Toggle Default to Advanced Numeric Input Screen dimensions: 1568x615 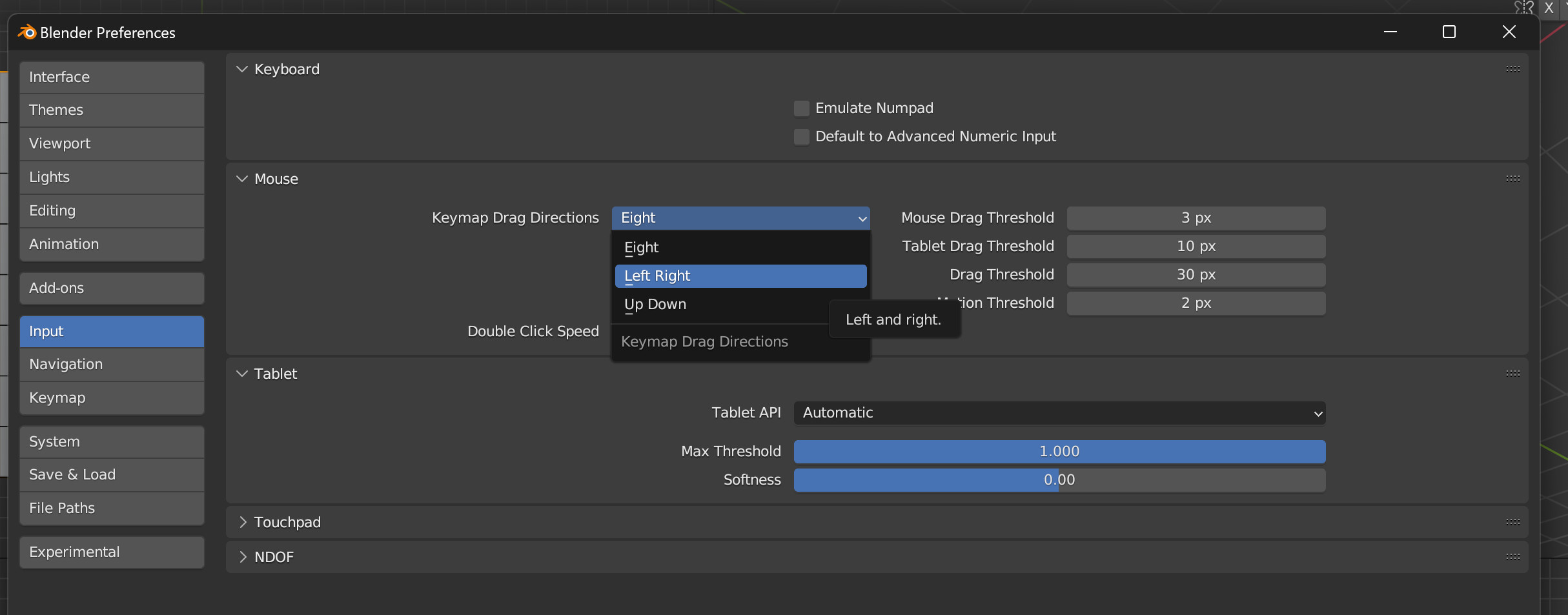pyautogui.click(x=802, y=137)
